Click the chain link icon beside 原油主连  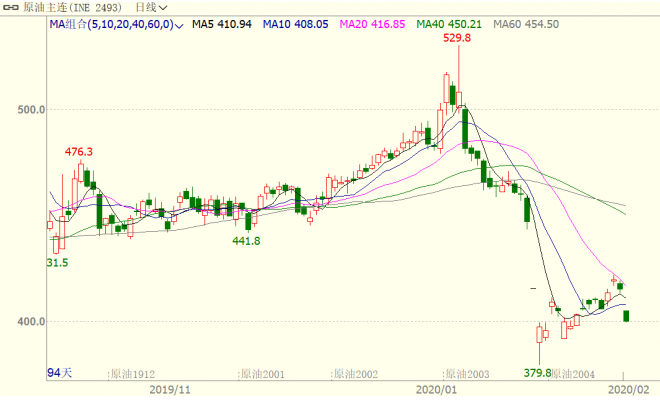pos(11,8)
